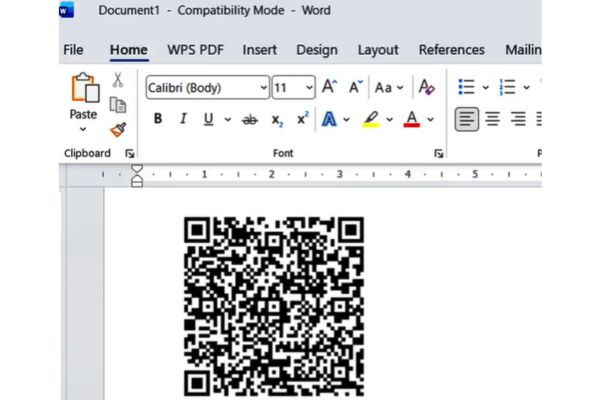Toggle Bold formatting
This screenshot has width=600, height=400.
coord(158,119)
